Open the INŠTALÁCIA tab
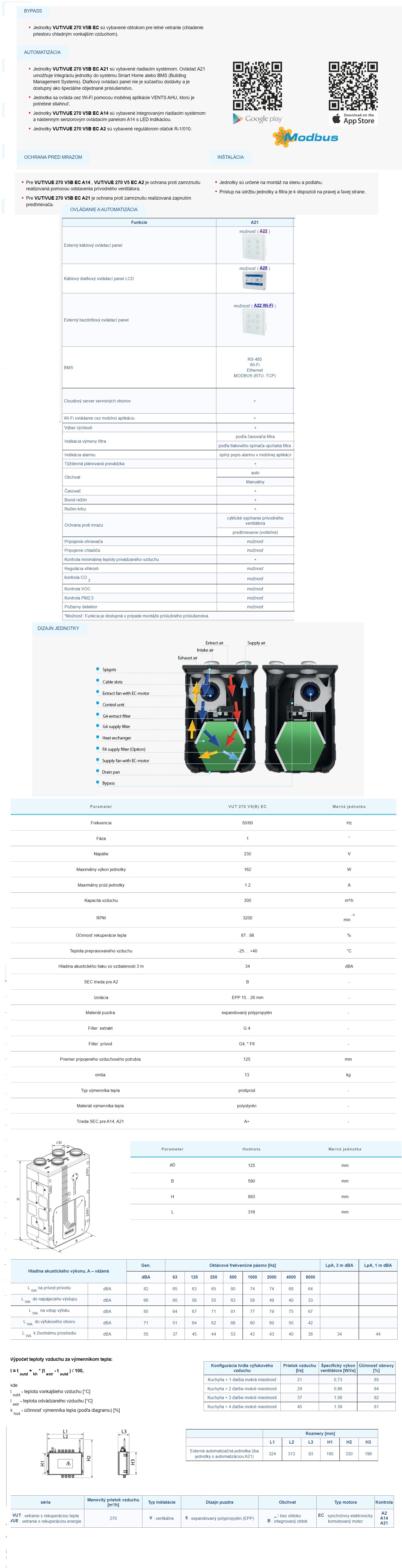 (230, 157)
